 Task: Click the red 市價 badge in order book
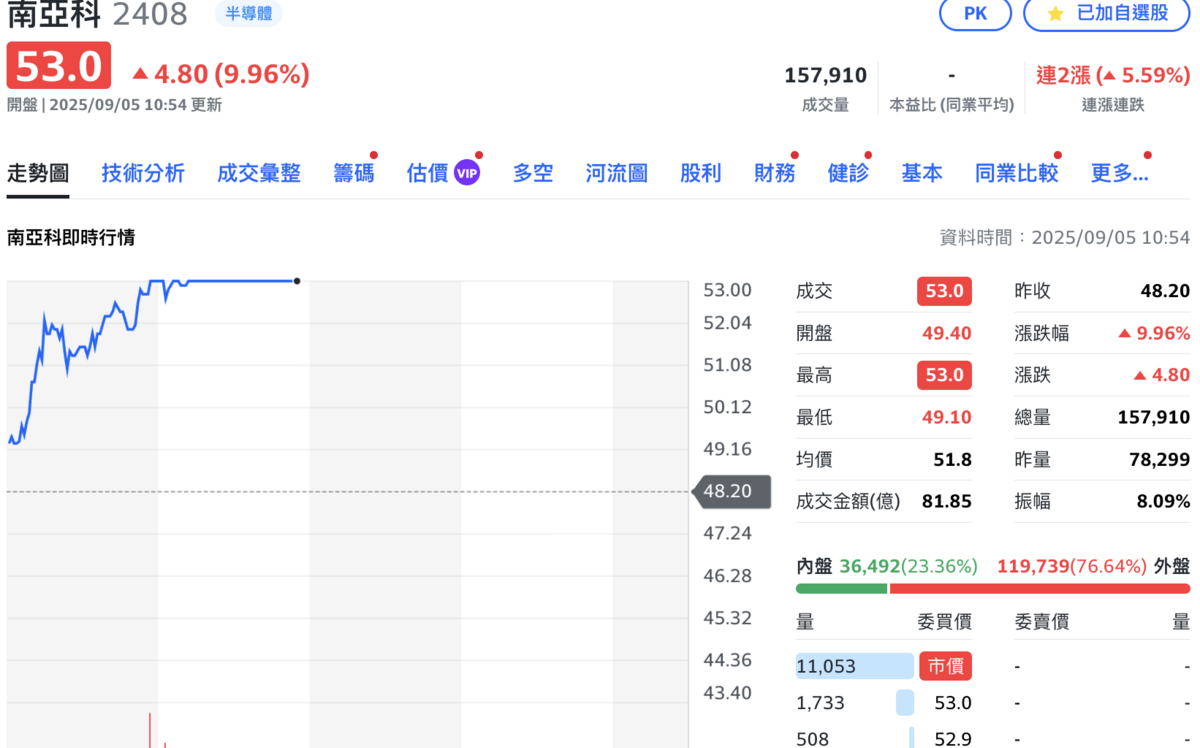click(945, 665)
